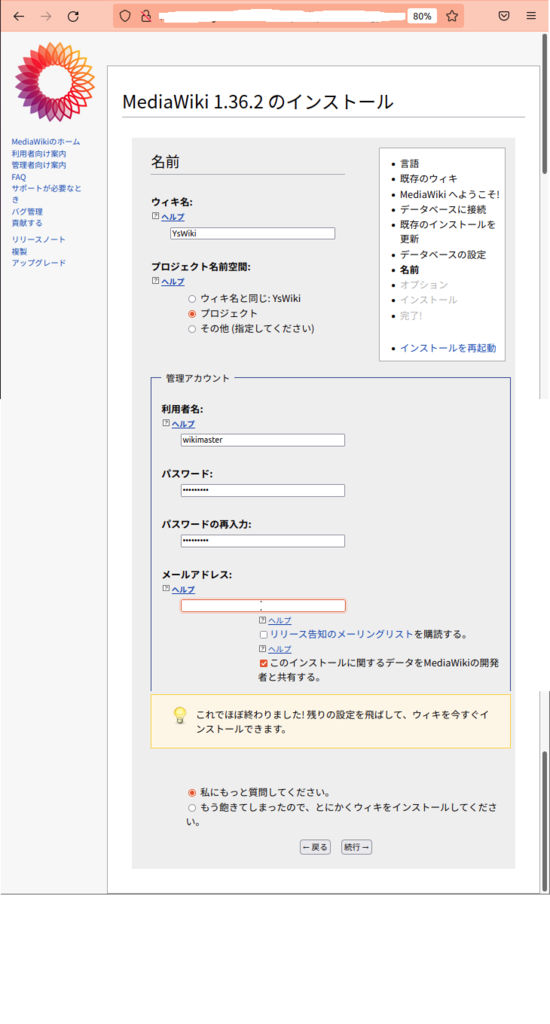Viewport: 550px width, 1024px height.
Task: Open the リリース告知のメーリングリスト link
Action: coord(342,634)
